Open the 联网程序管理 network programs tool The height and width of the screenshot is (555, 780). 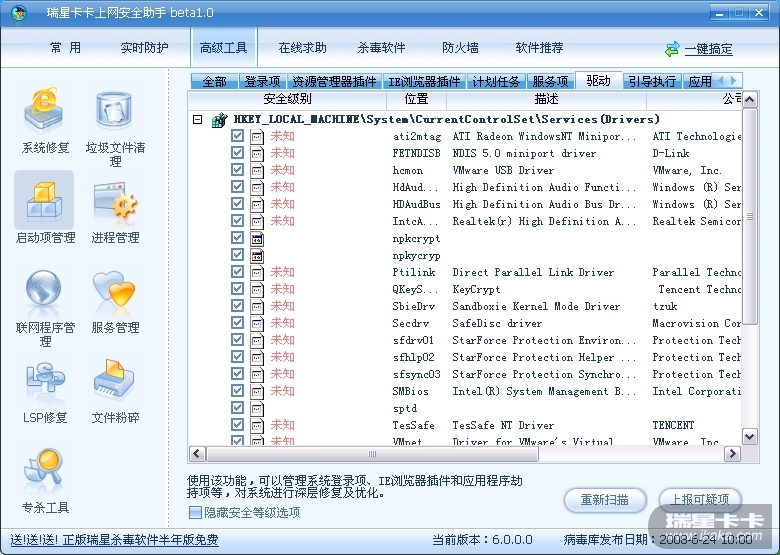click(x=45, y=308)
